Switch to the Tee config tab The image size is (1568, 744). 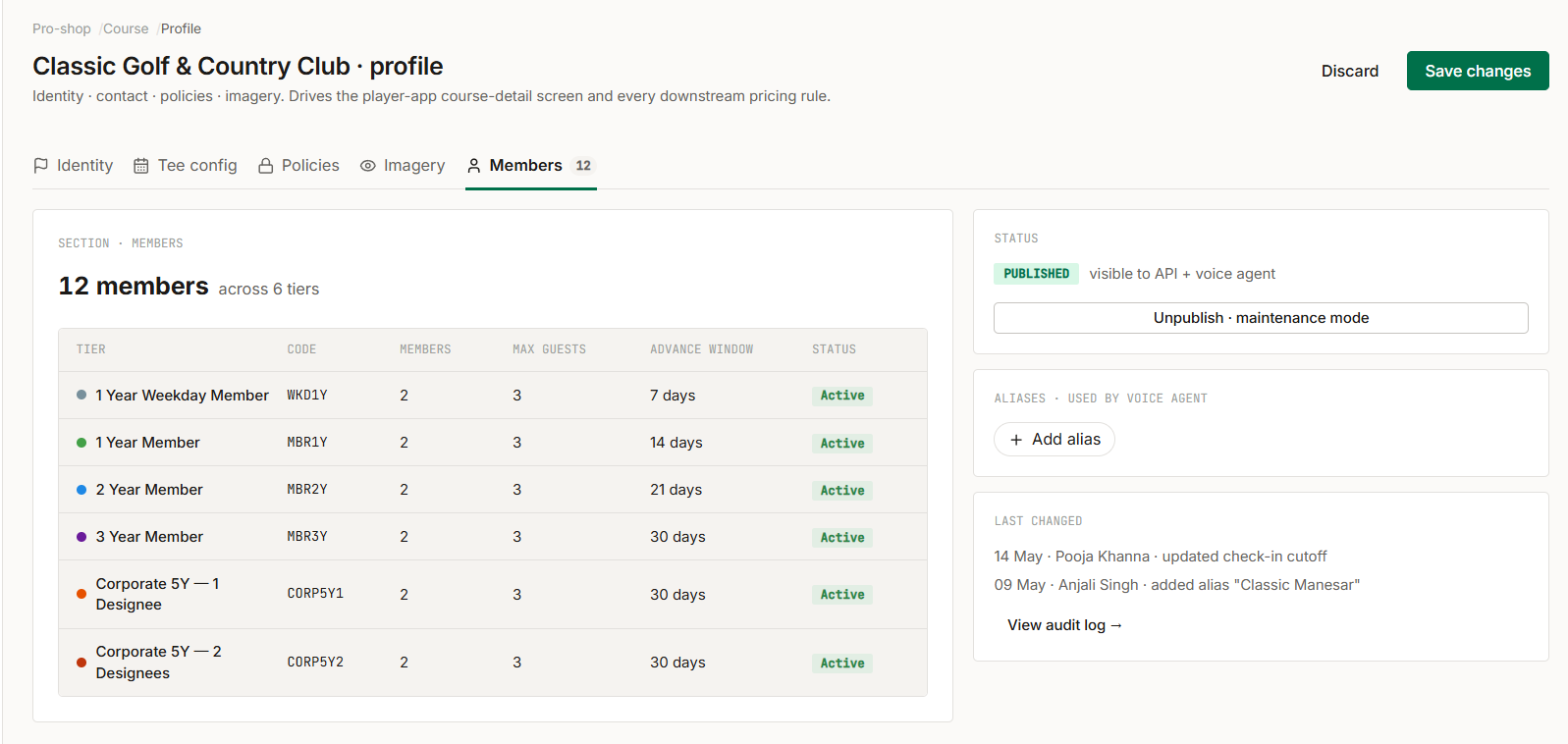(186, 166)
